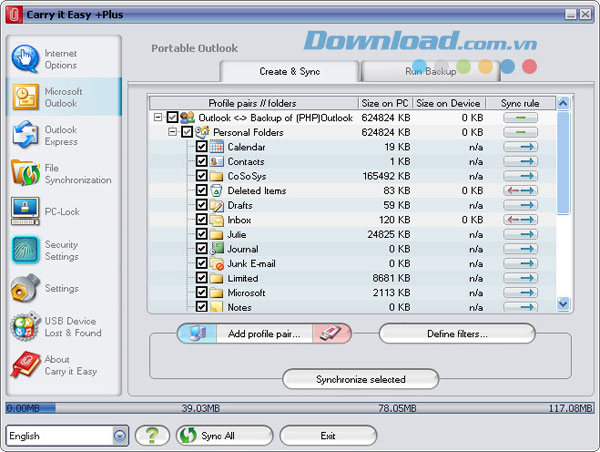
Task: Click the Exit button
Action: (328, 436)
